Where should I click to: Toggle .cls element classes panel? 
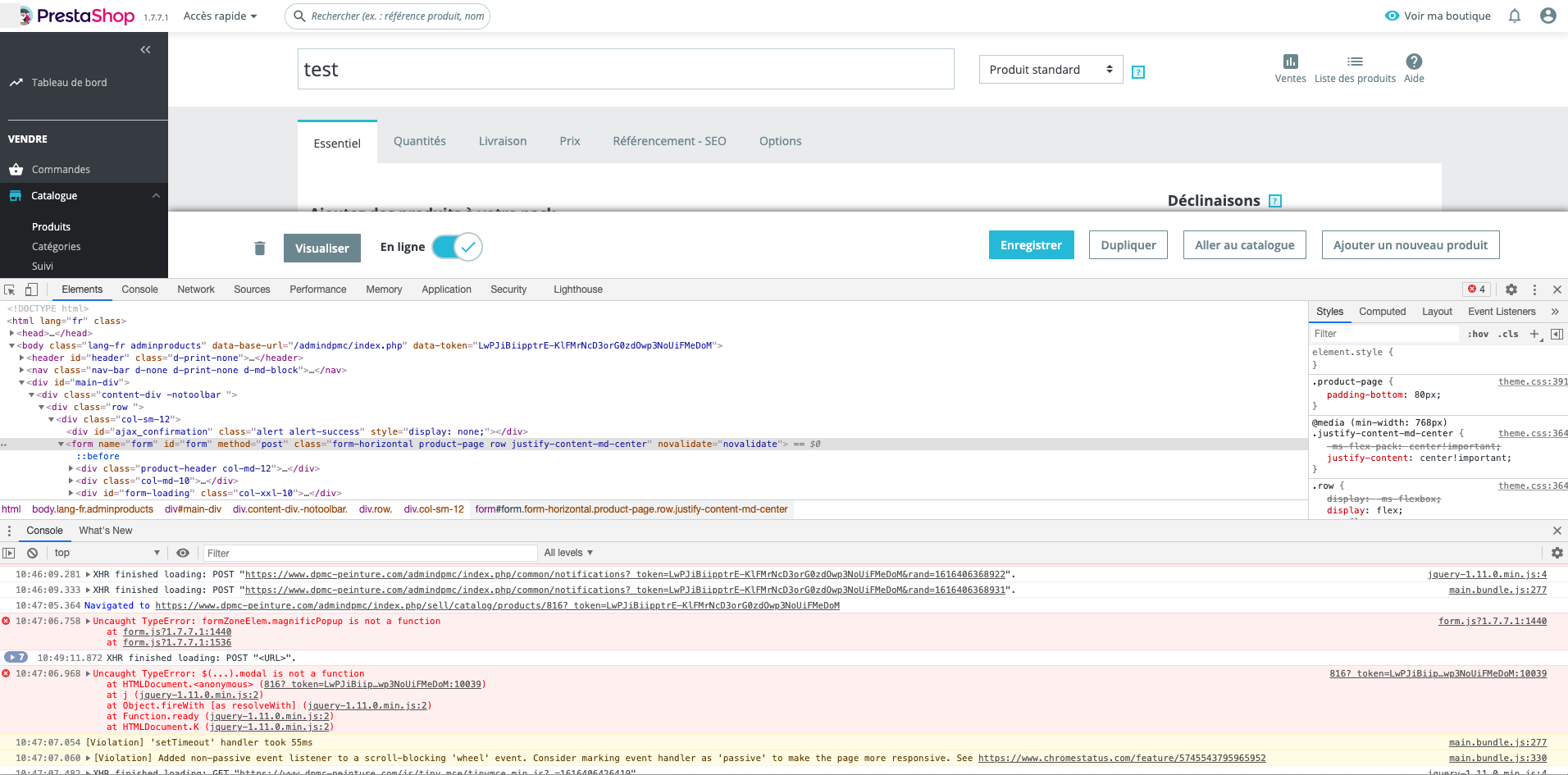point(1509,334)
